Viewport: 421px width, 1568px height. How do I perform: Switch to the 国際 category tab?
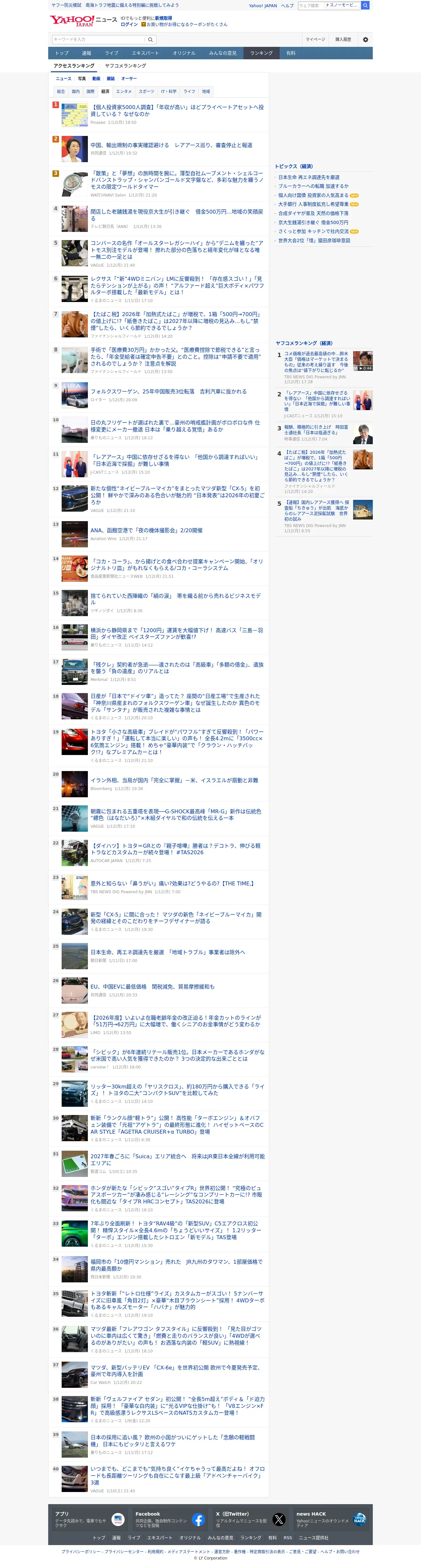pos(90,91)
